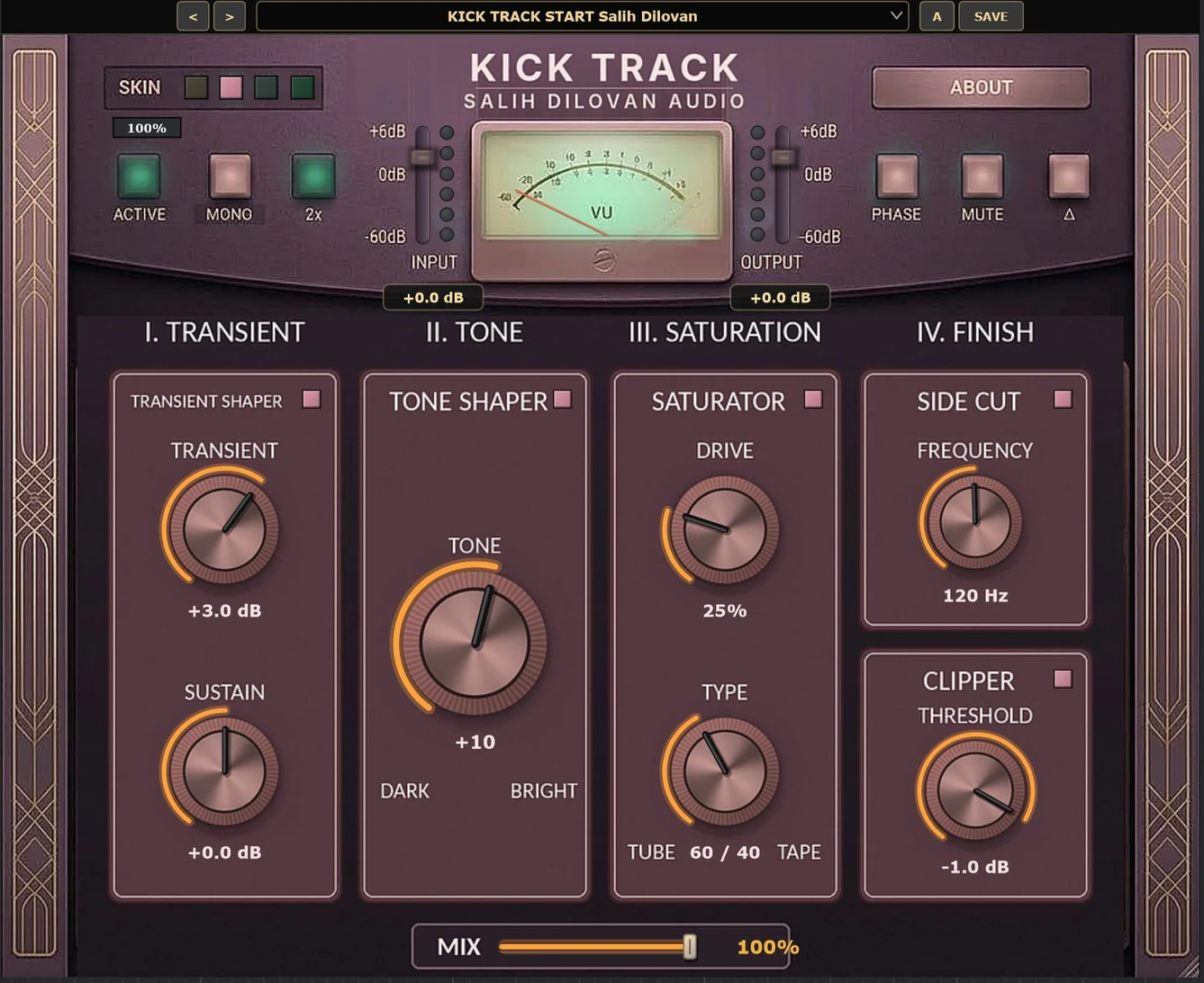Click the TONE knob
The width and height of the screenshot is (1204, 983).
pyautogui.click(x=475, y=643)
